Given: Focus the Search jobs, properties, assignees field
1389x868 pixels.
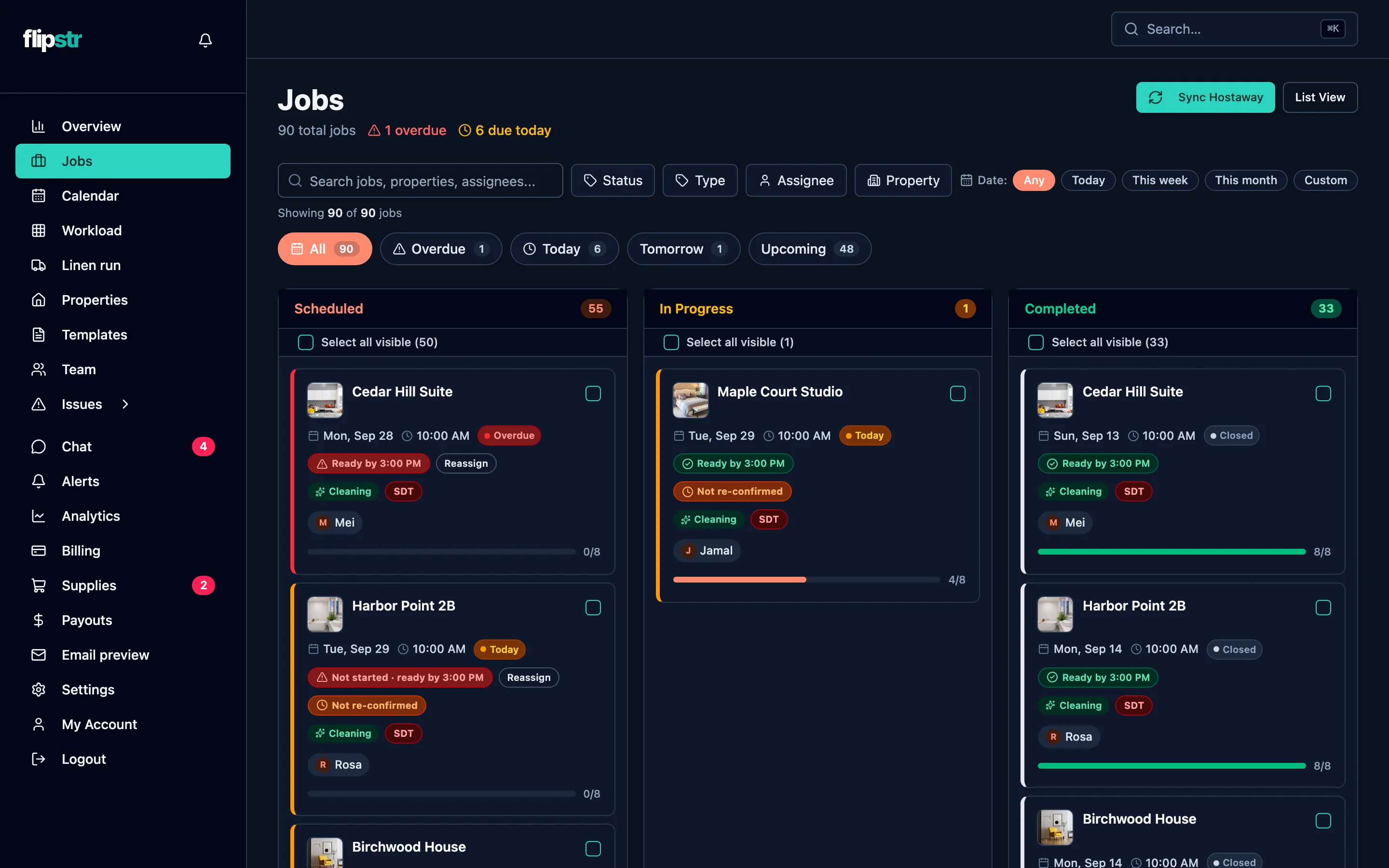Looking at the screenshot, I should pos(420,181).
